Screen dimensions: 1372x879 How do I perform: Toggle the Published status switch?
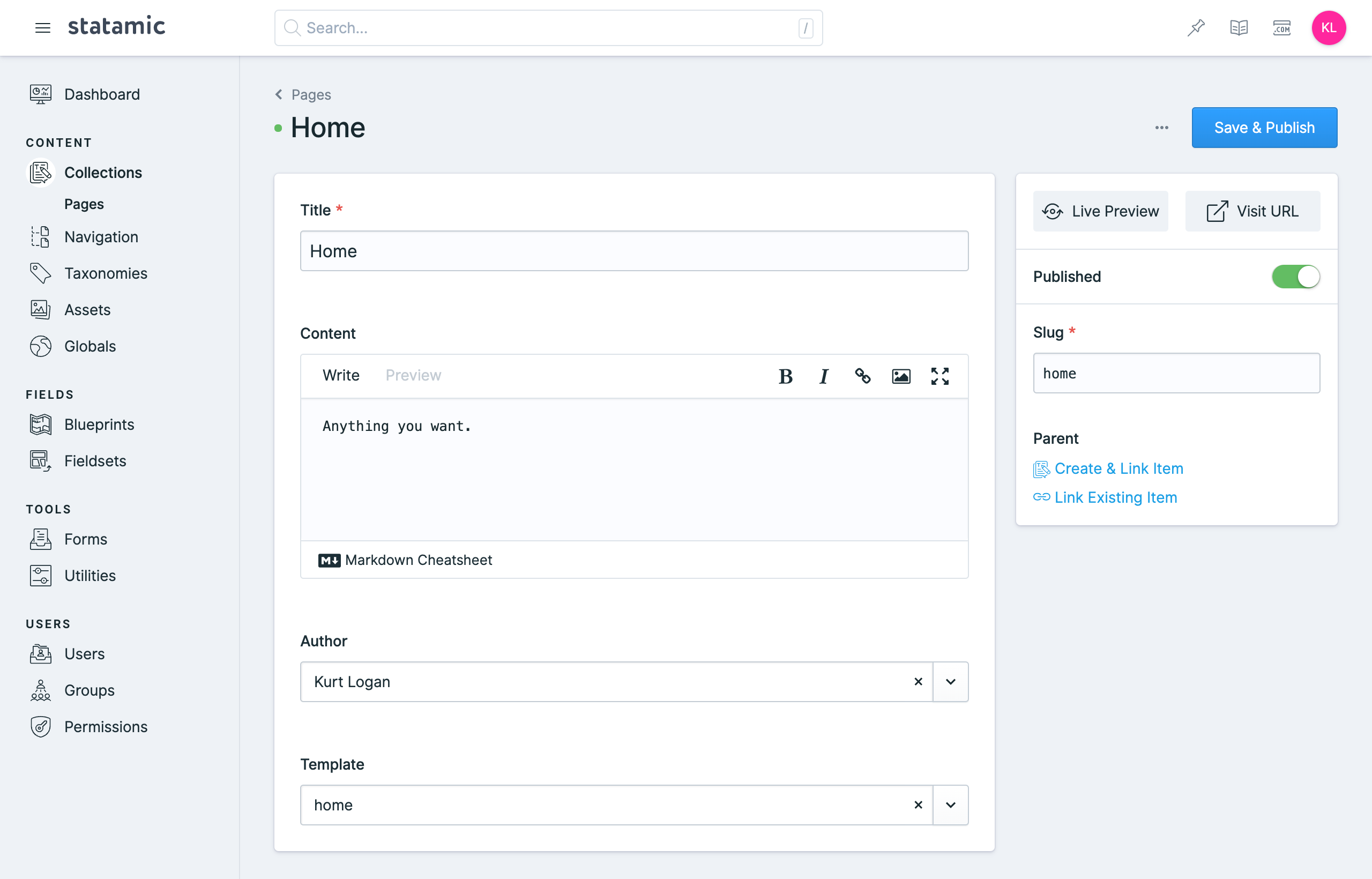click(1297, 277)
